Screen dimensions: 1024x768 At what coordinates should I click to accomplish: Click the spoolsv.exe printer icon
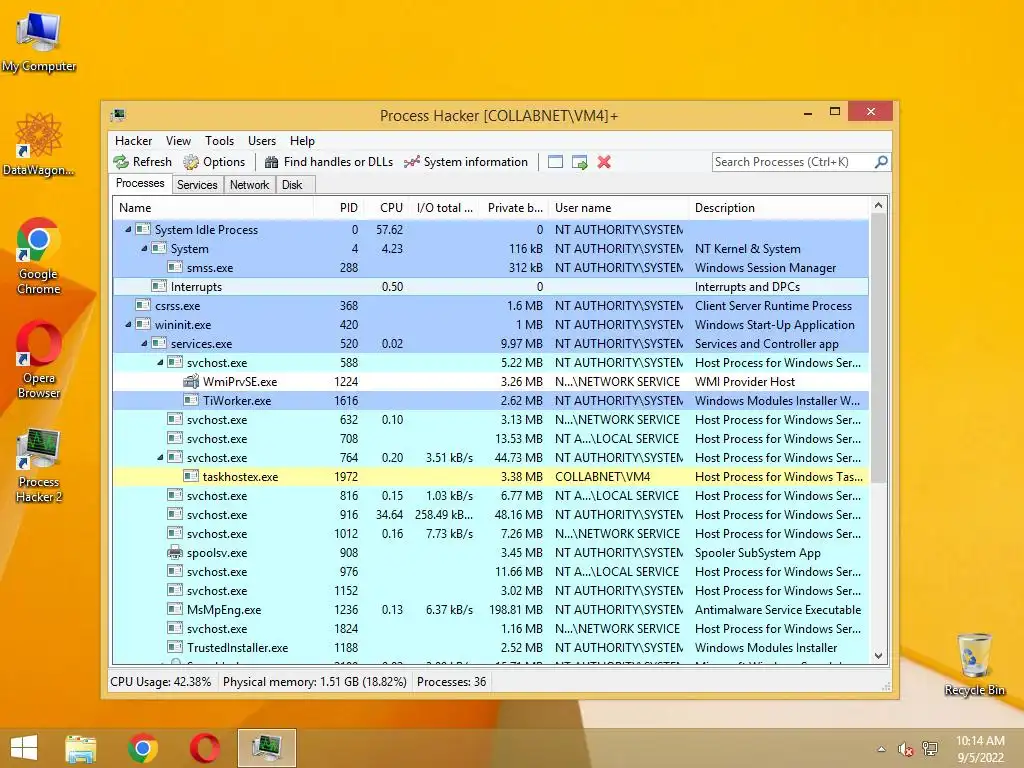click(x=175, y=552)
